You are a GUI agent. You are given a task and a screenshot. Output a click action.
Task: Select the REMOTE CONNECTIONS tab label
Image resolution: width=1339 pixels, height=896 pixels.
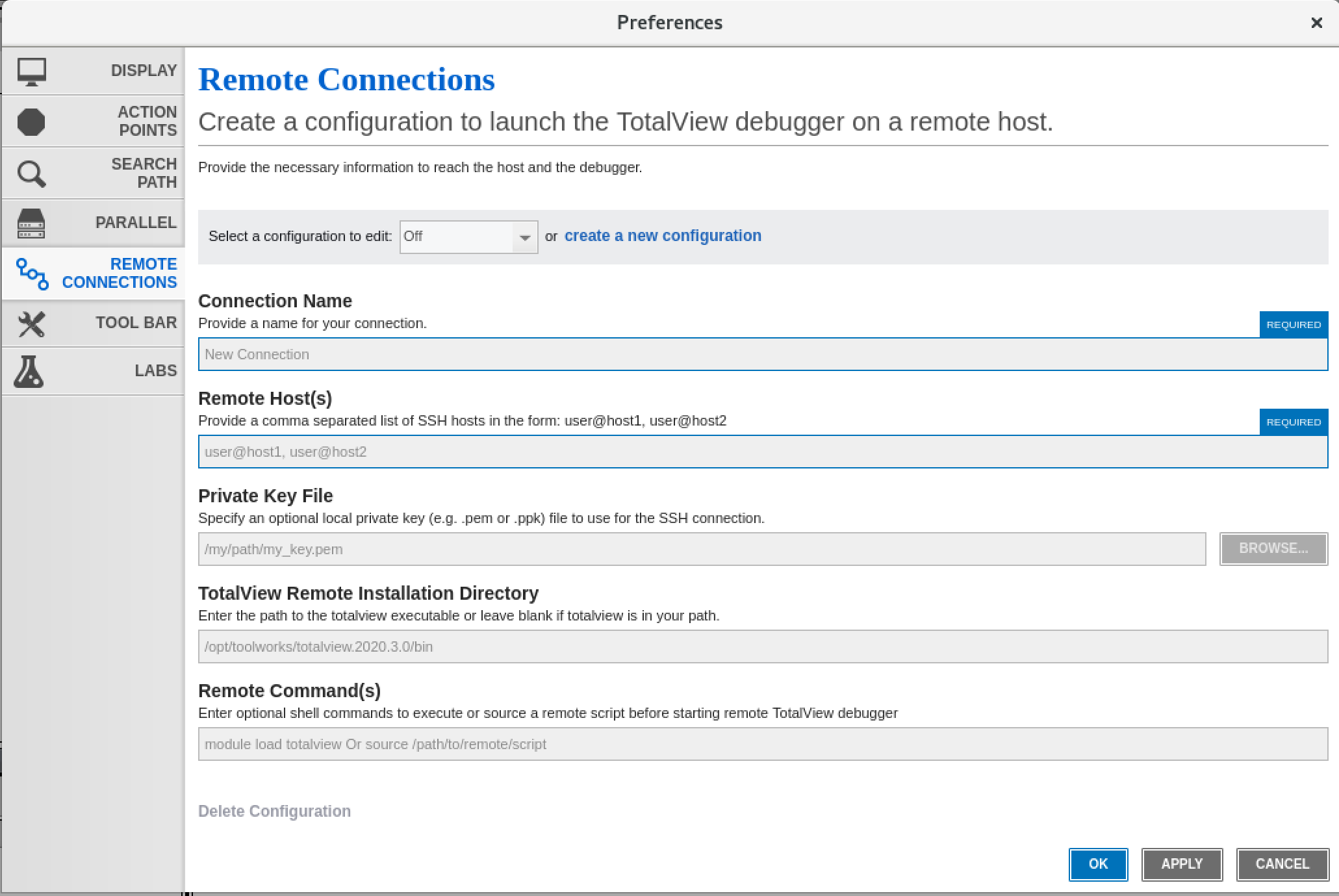pos(120,273)
